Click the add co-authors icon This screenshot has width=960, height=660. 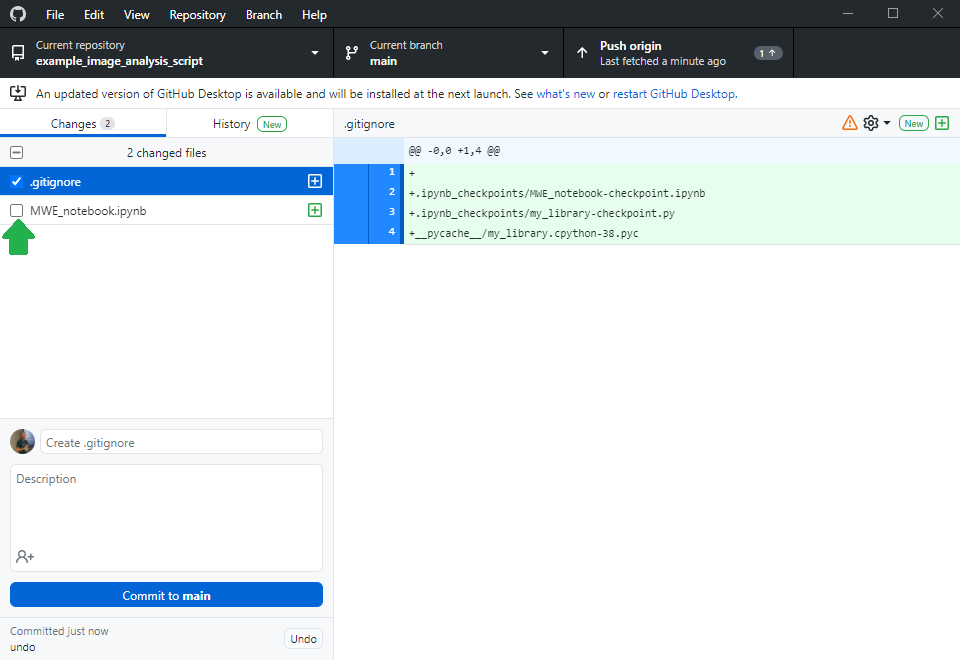(25, 556)
